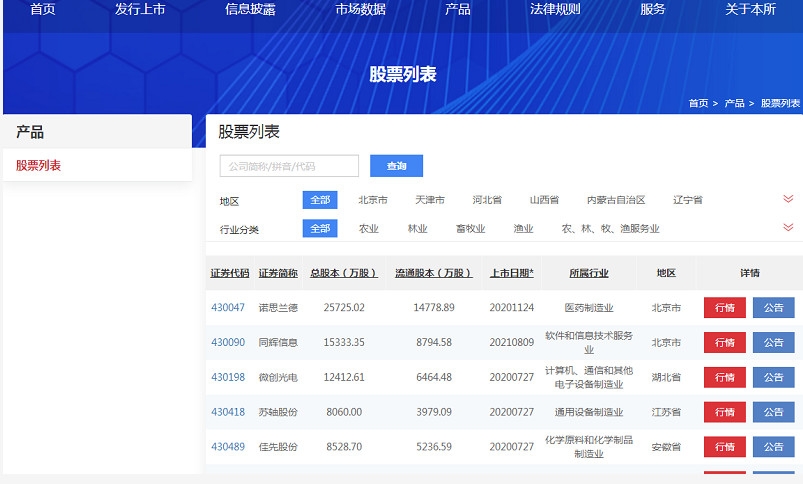Sort by 所属行业 column header

[x=589, y=273]
